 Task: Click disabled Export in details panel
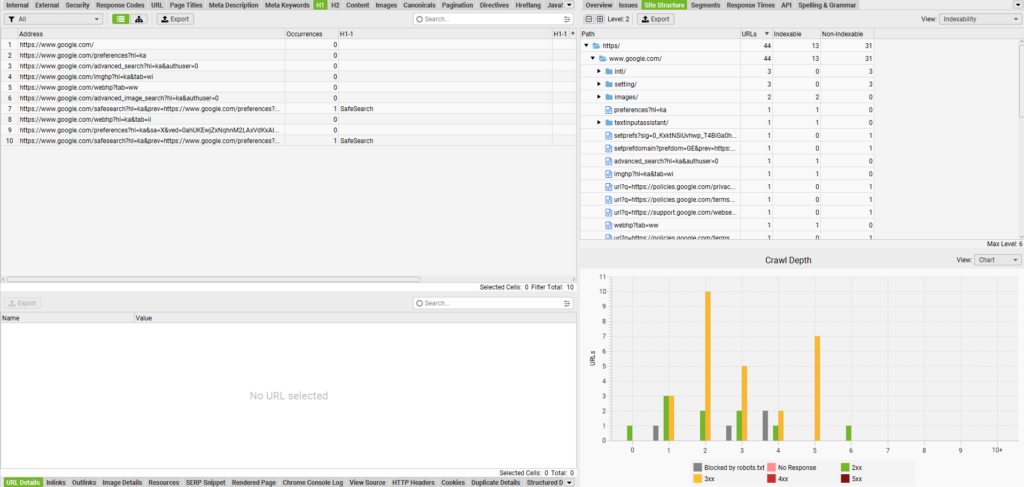tap(22, 304)
